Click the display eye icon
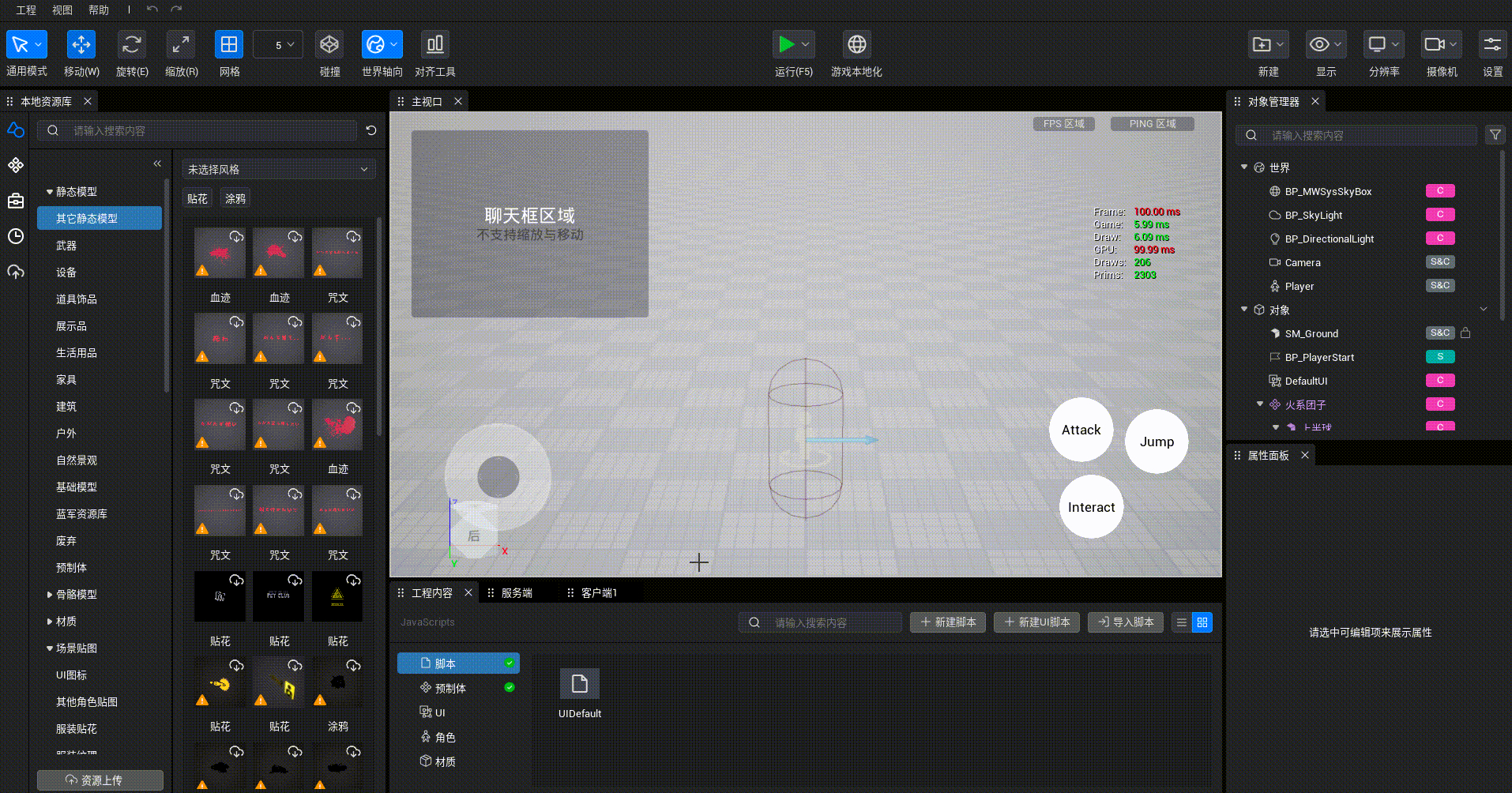This screenshot has height=793, width=1512. [x=1319, y=45]
